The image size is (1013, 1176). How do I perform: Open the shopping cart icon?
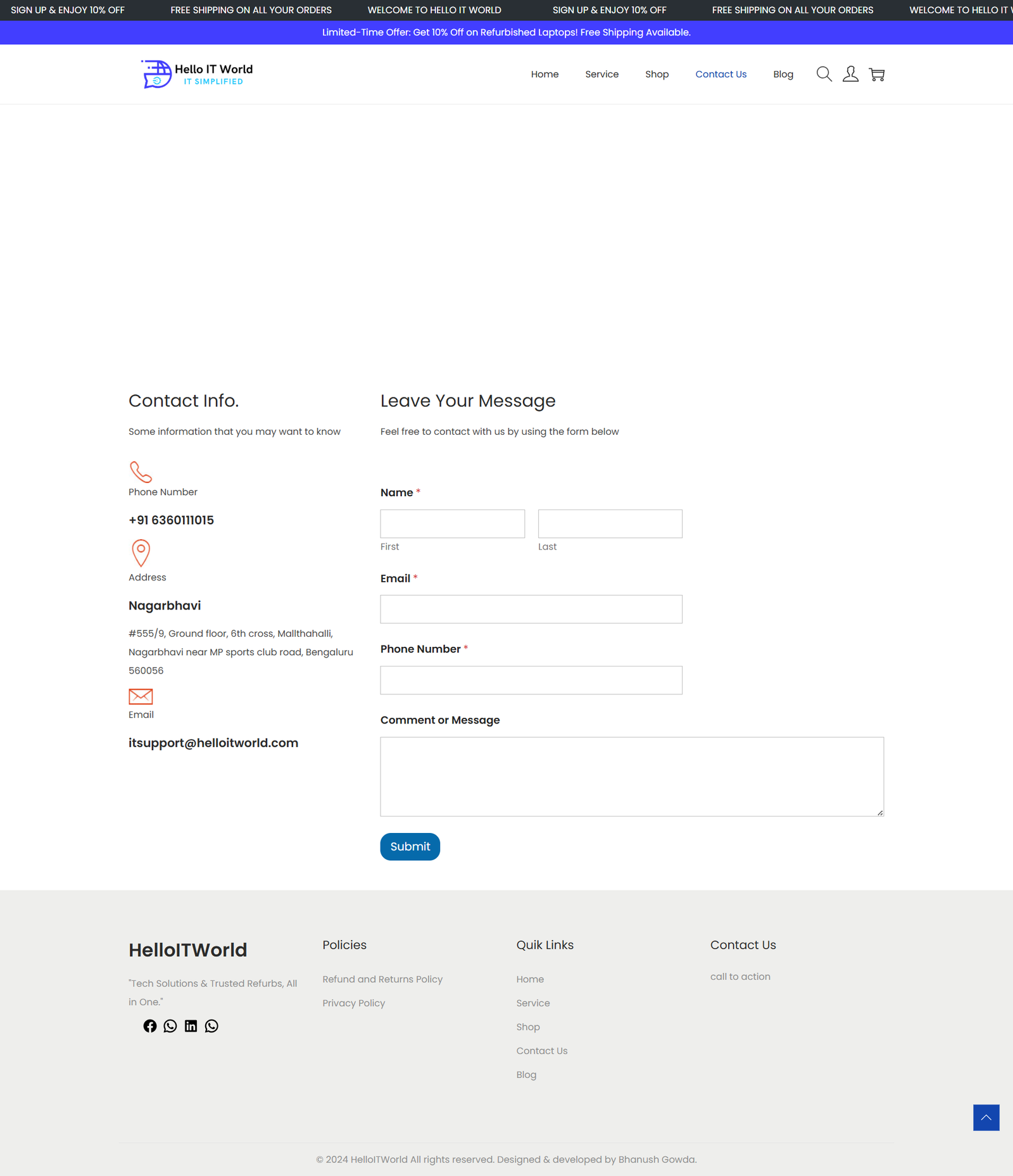[x=877, y=75]
